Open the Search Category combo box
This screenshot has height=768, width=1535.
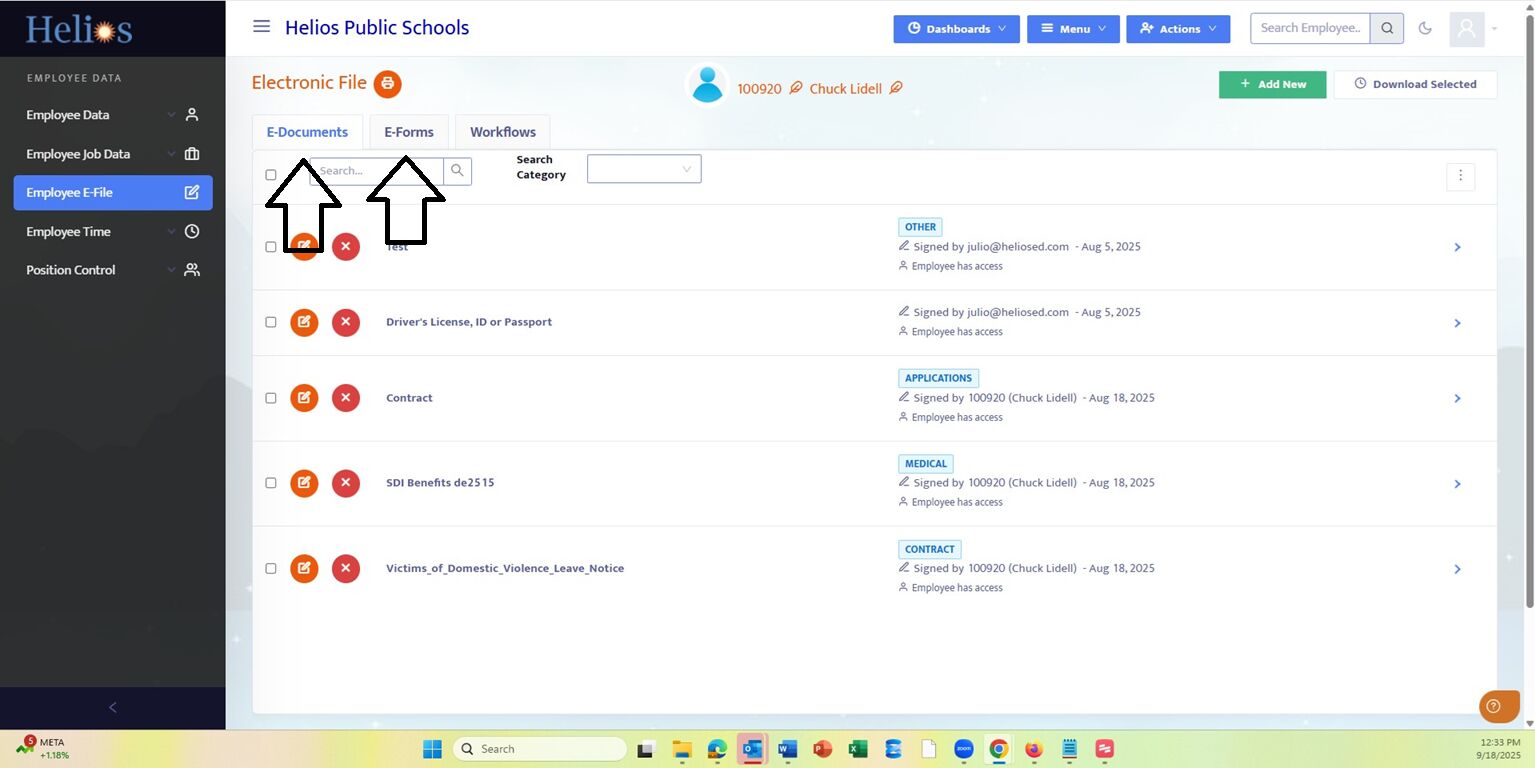[644, 169]
